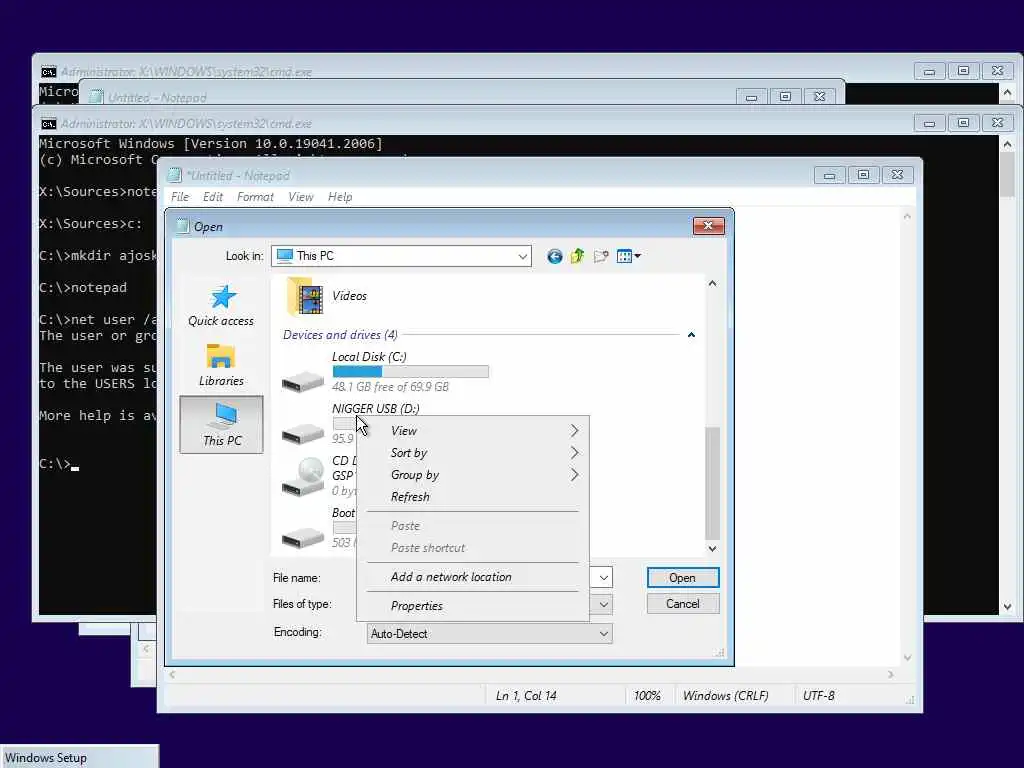Open Notepad's Edit menu

coord(213,197)
